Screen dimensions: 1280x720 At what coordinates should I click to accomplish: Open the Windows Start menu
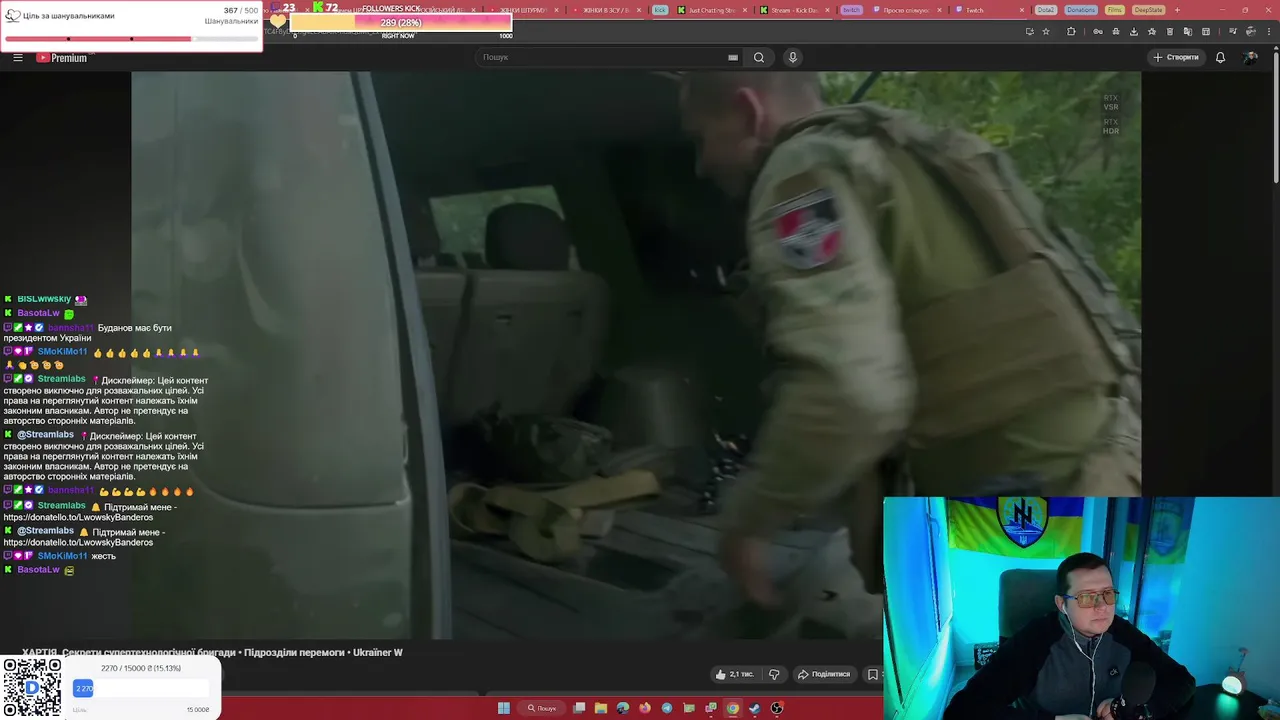(503, 708)
